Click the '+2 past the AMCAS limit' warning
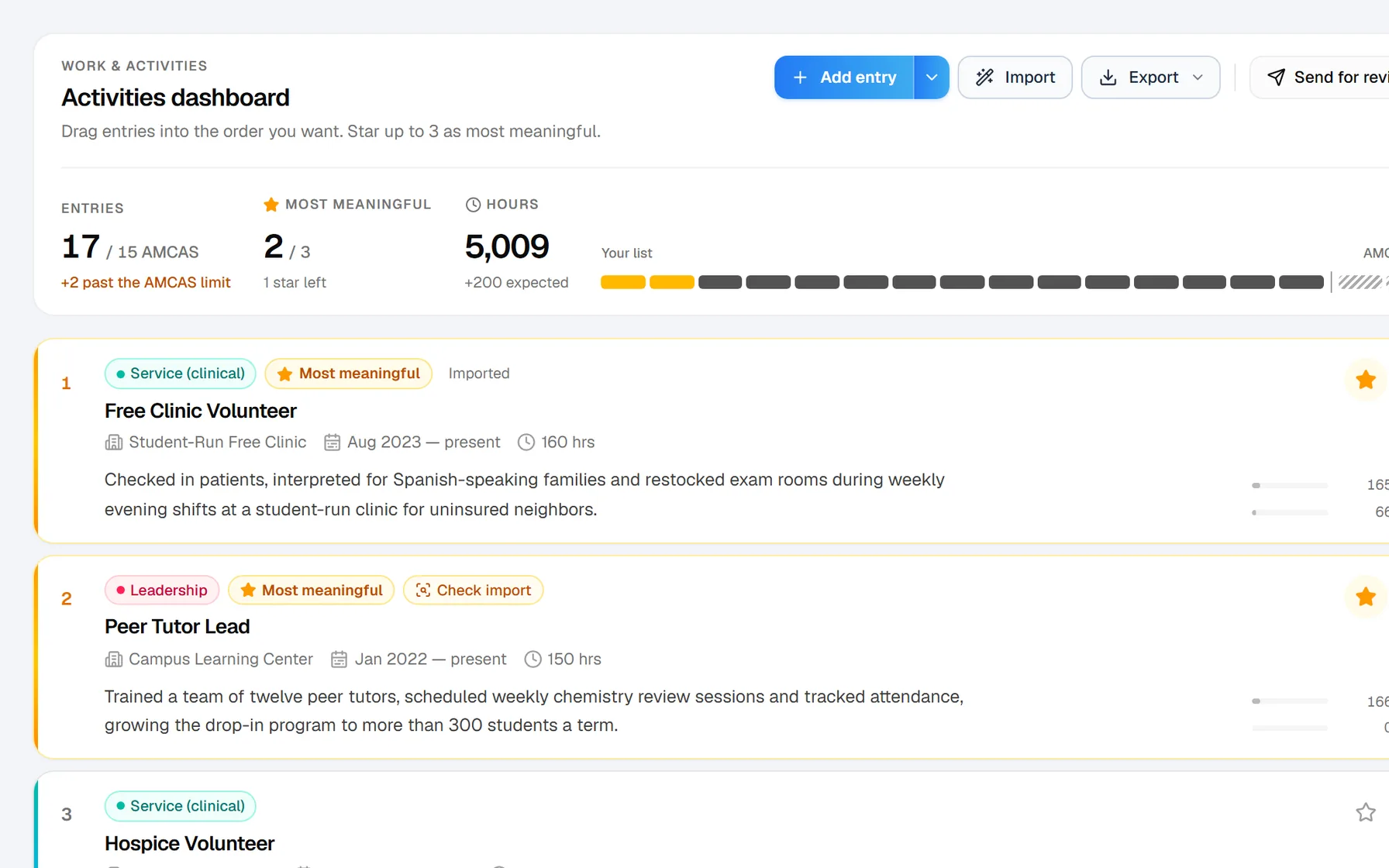 click(146, 283)
